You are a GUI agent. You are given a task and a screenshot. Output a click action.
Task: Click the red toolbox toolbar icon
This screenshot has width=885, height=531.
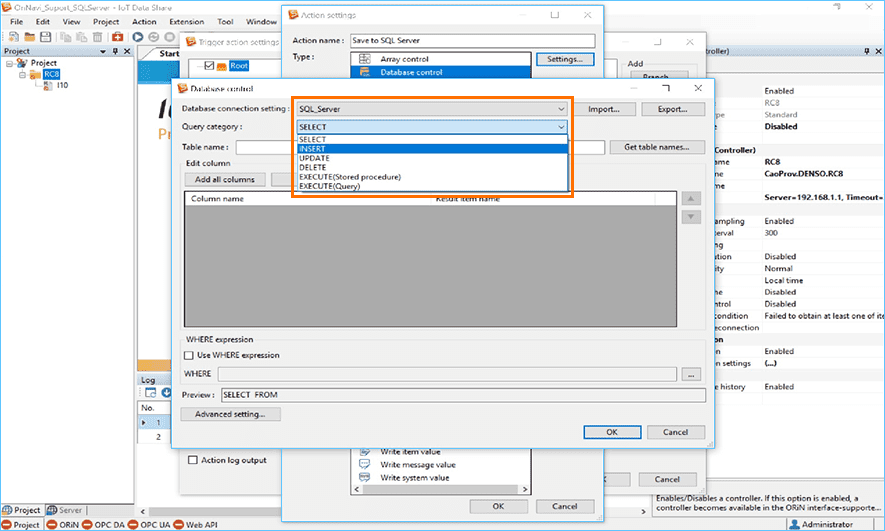coord(117,37)
